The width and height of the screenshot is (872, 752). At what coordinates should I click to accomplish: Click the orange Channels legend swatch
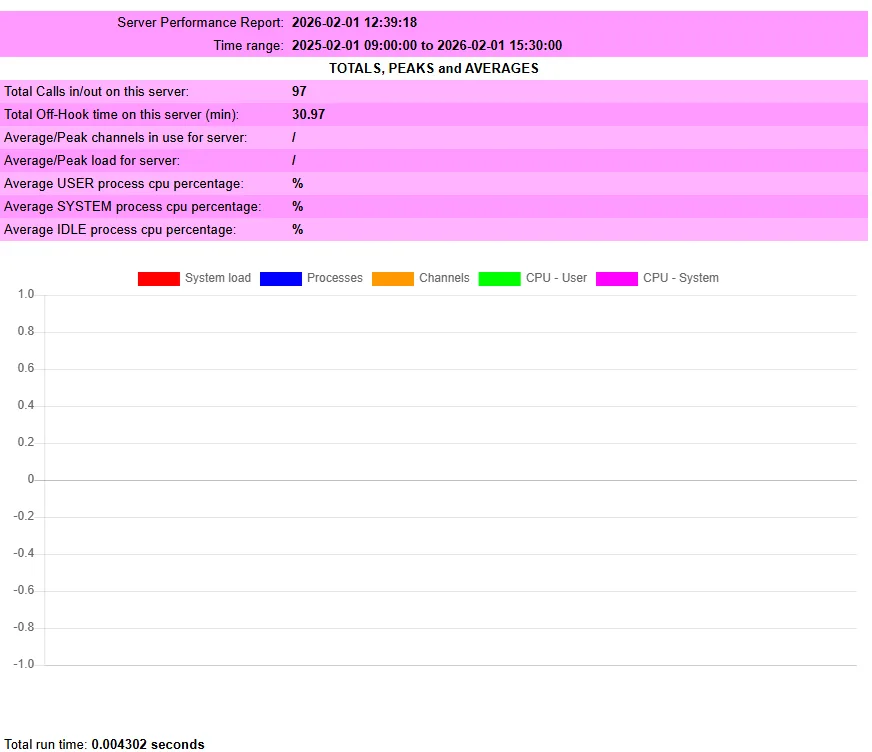pyautogui.click(x=392, y=278)
